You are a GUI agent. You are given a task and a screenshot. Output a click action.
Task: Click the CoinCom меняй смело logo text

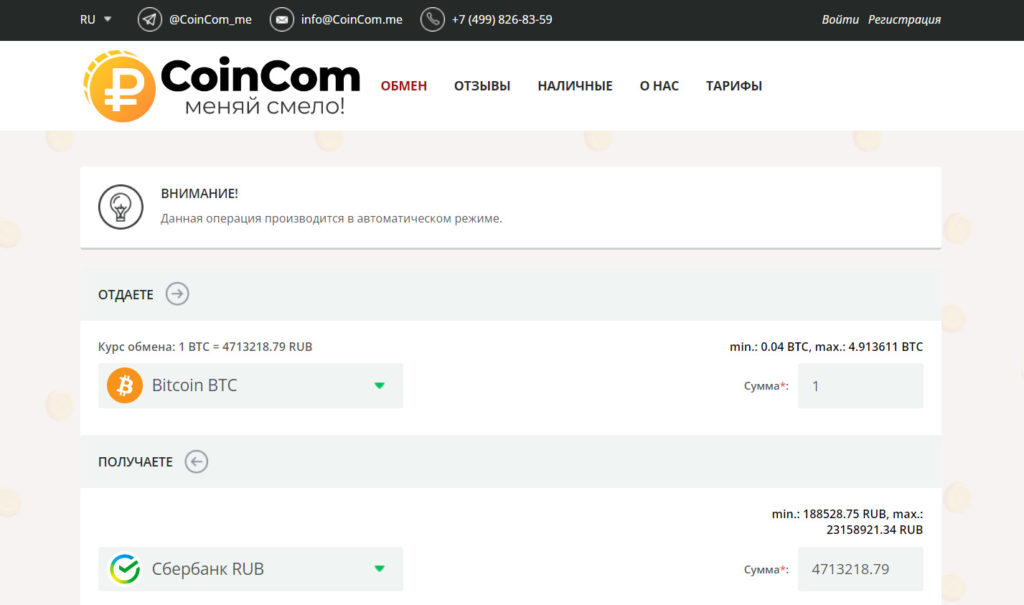pyautogui.click(x=260, y=86)
